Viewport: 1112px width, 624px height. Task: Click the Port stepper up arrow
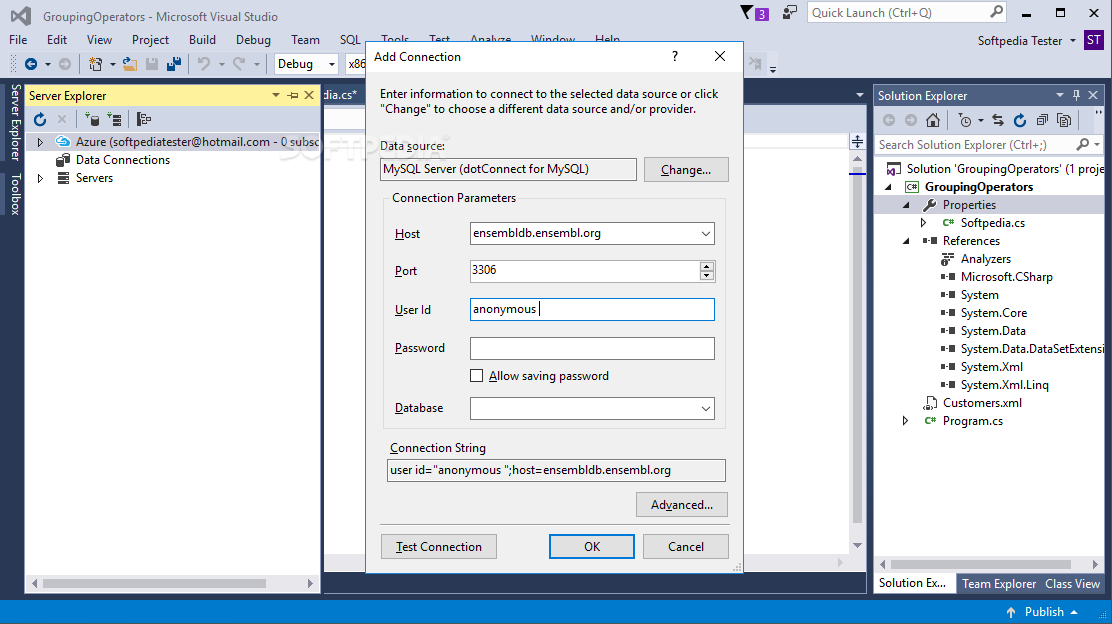coord(706,266)
